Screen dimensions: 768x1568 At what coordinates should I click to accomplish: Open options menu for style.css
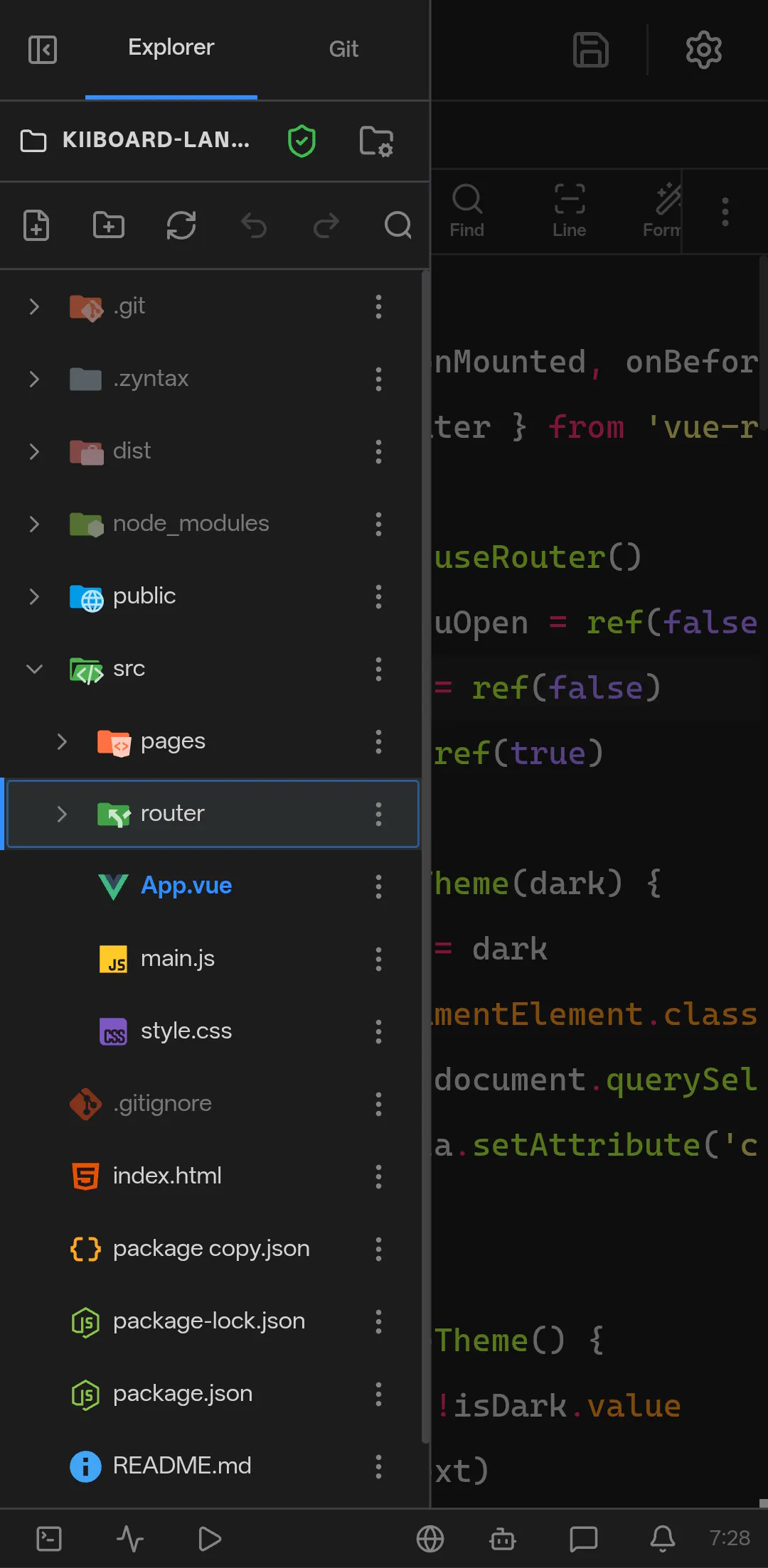378,1031
